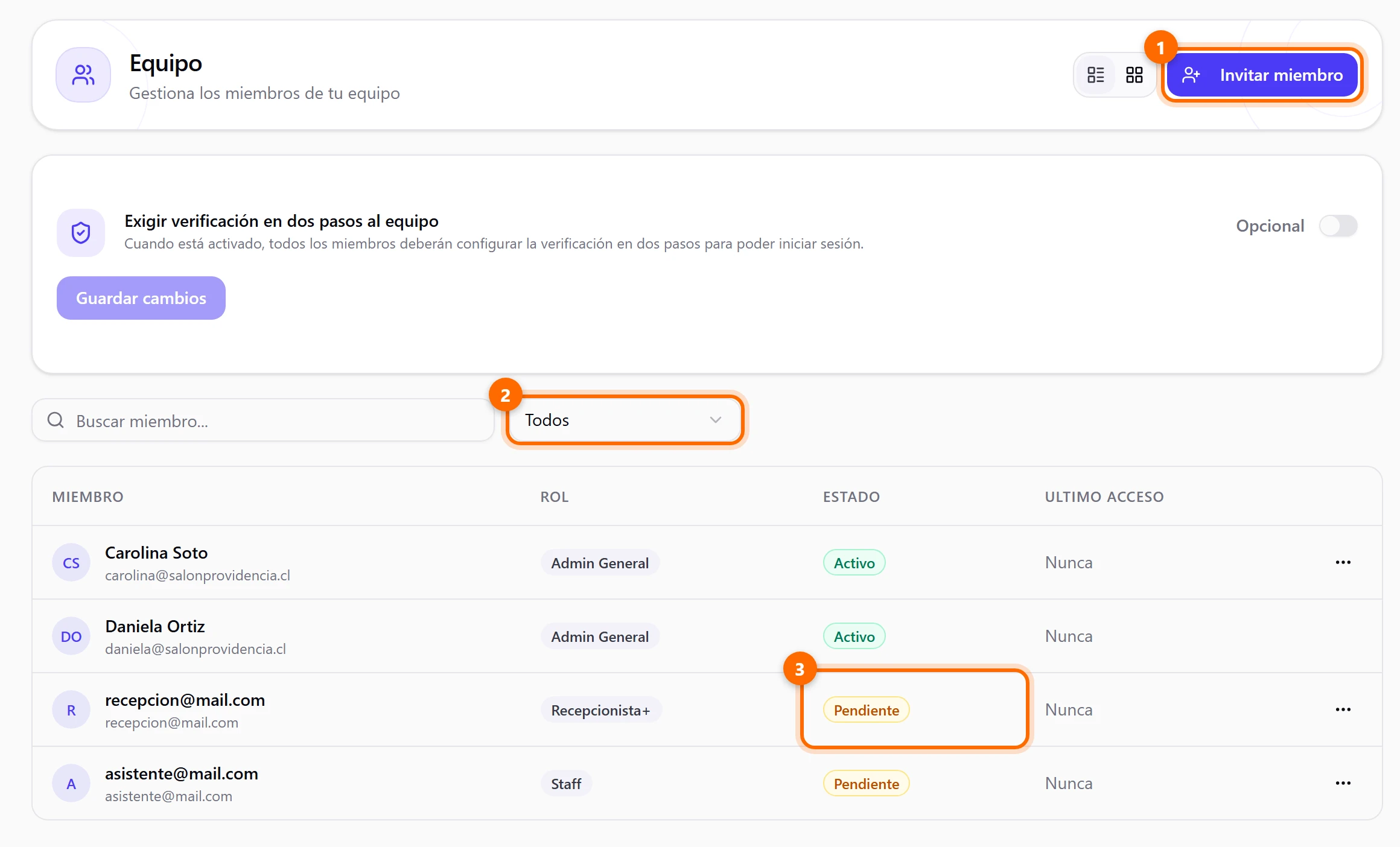Open more options for asistente@mail.com row

click(x=1343, y=783)
